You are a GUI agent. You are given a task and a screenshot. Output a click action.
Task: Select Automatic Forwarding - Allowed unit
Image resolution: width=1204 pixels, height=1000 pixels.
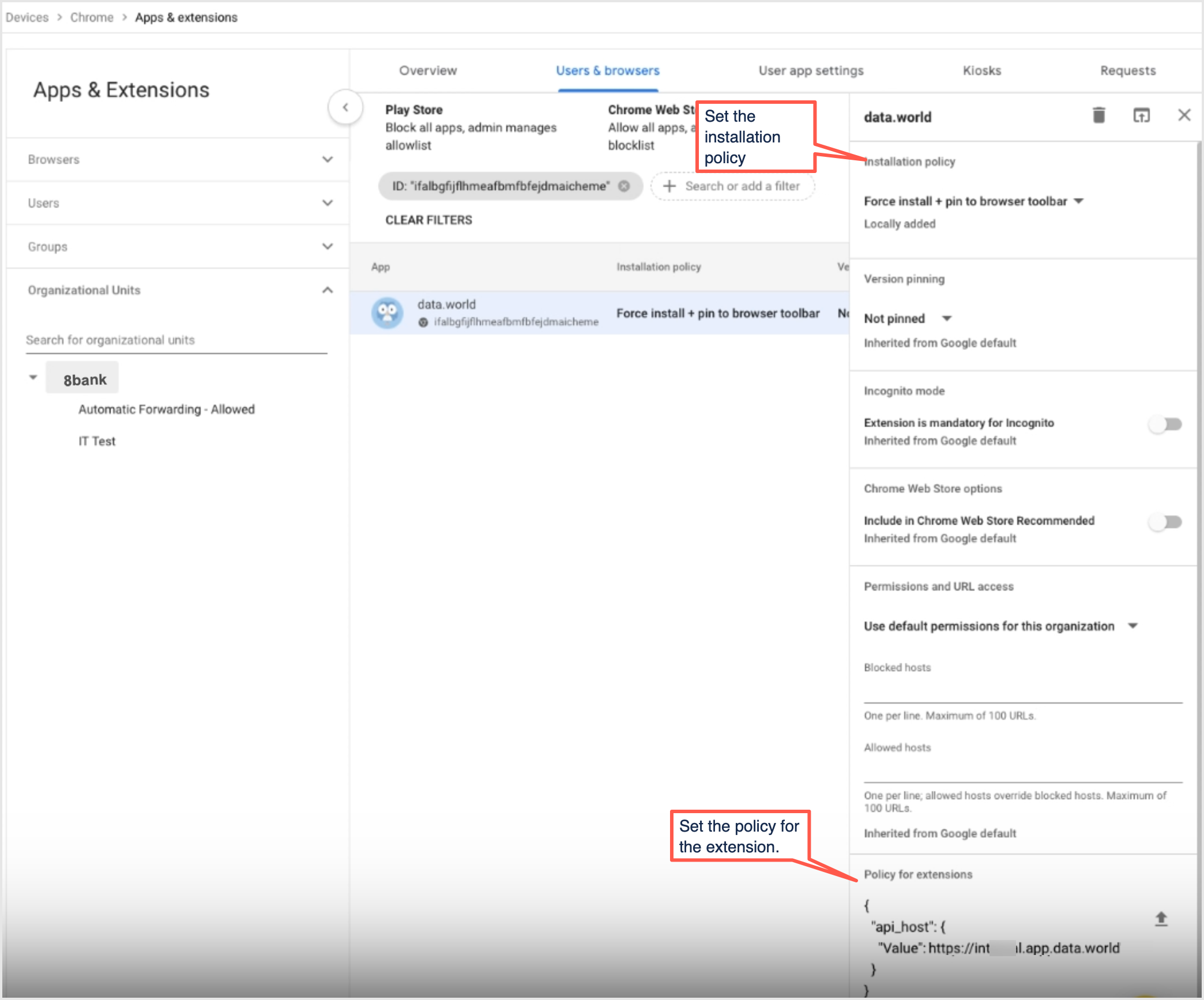167,409
